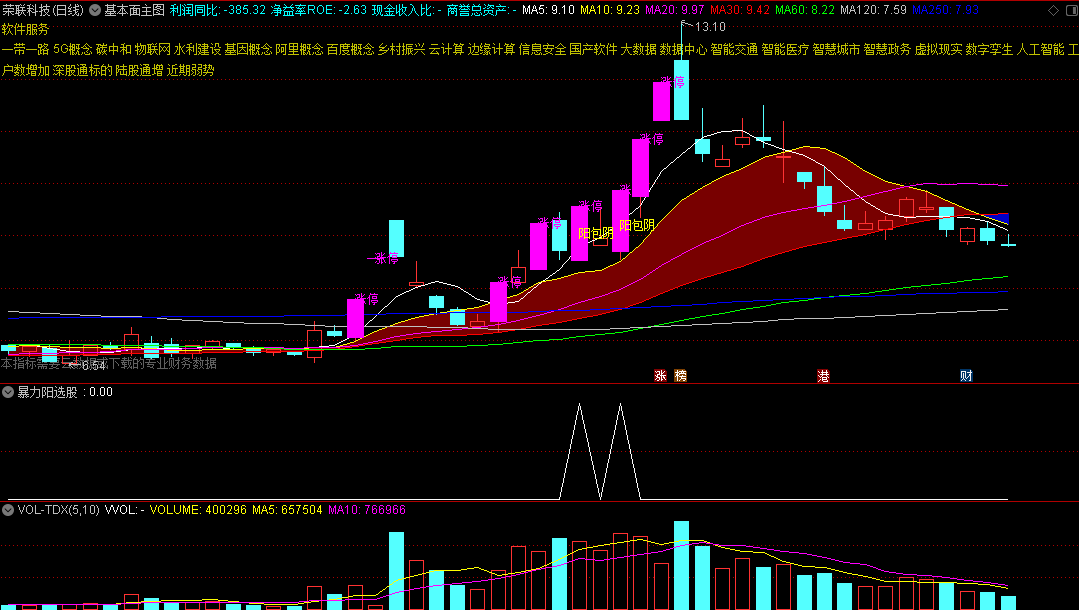
Task: Open the 5G概念 concept tag
Action: coord(73,50)
